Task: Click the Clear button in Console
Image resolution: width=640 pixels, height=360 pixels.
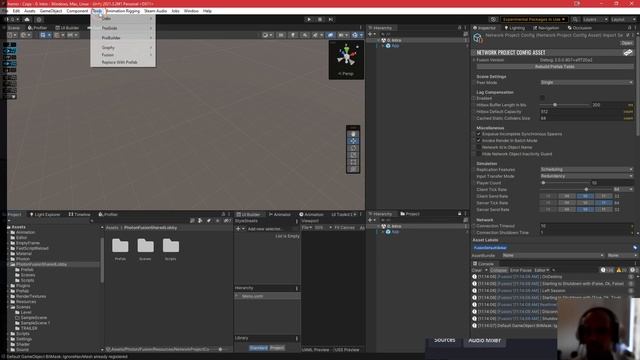Action: click(x=478, y=270)
